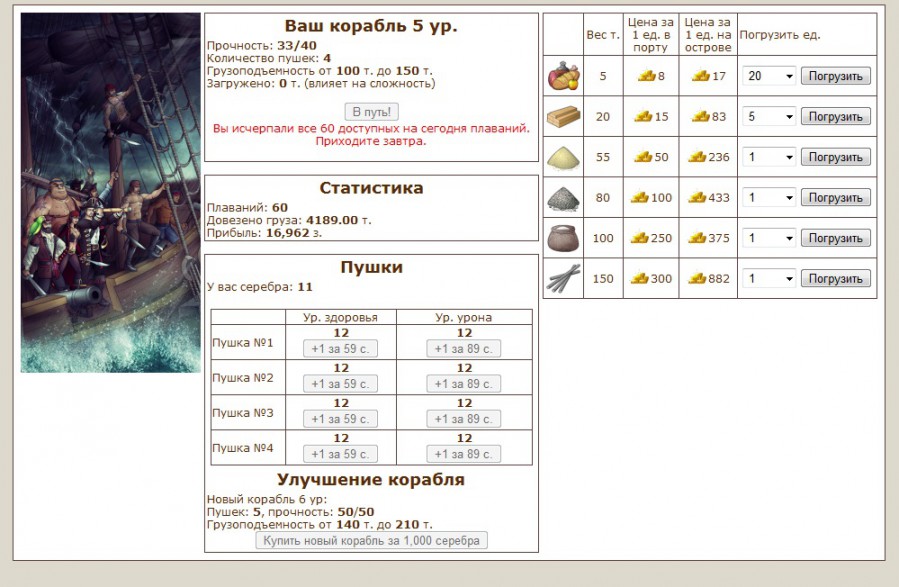Upgrade Пушка №3 damage for 89 silver
This screenshot has width=899, height=587.
pyautogui.click(x=464, y=419)
